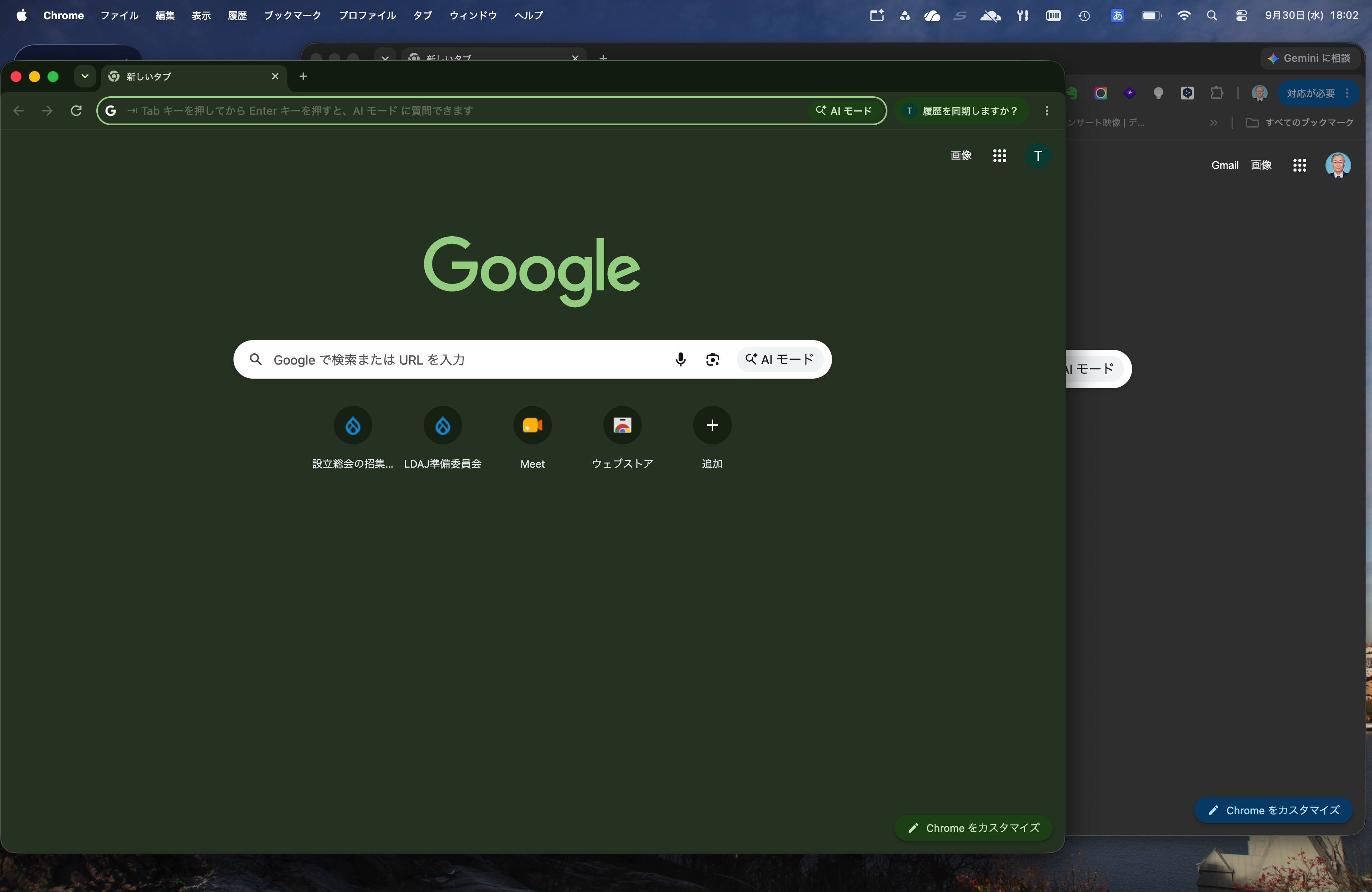
Task: Select the 新しいタブ tab in the front window
Action: tap(194, 77)
